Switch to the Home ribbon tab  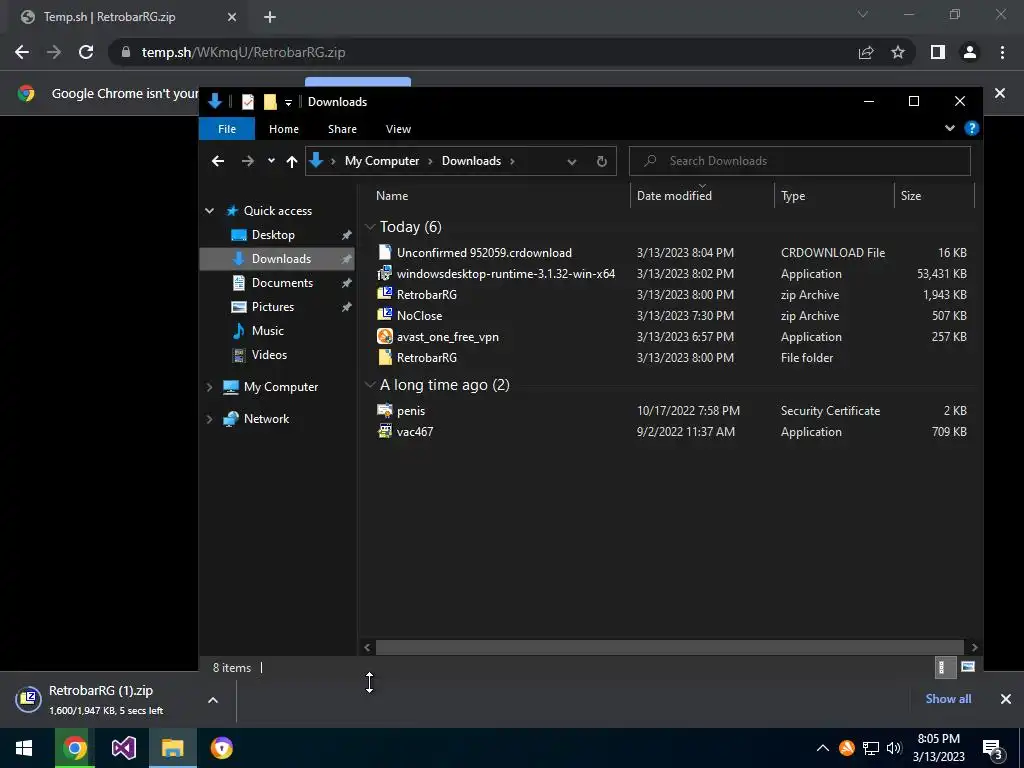click(x=283, y=129)
